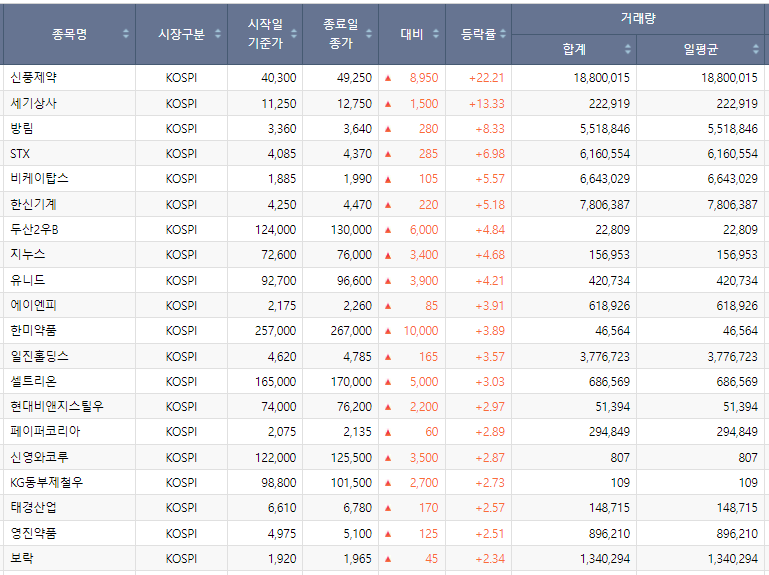The height and width of the screenshot is (575, 769).
Task: Select stock name 보락
Action: (22, 558)
